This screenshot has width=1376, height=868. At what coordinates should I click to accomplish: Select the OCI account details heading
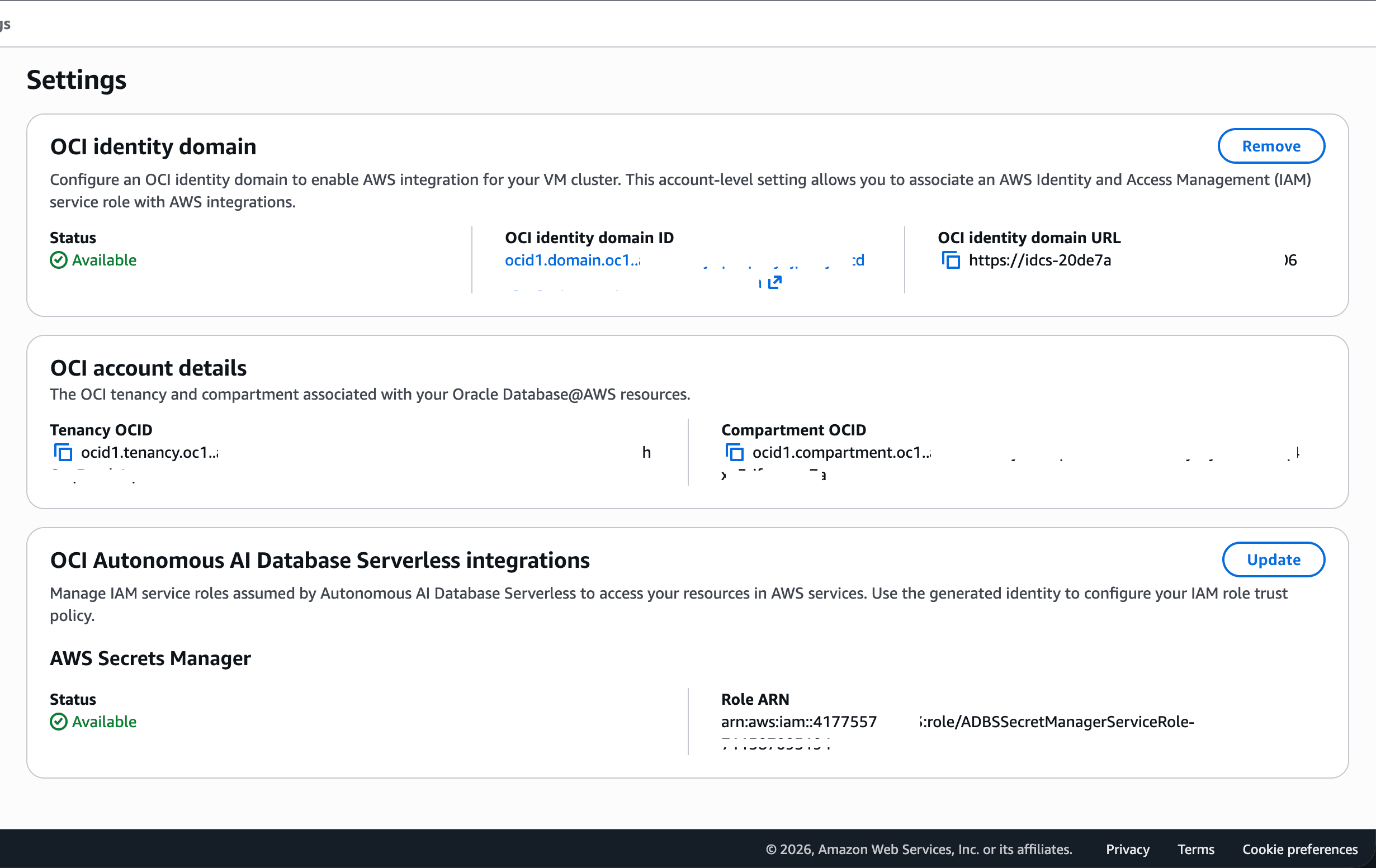click(149, 368)
